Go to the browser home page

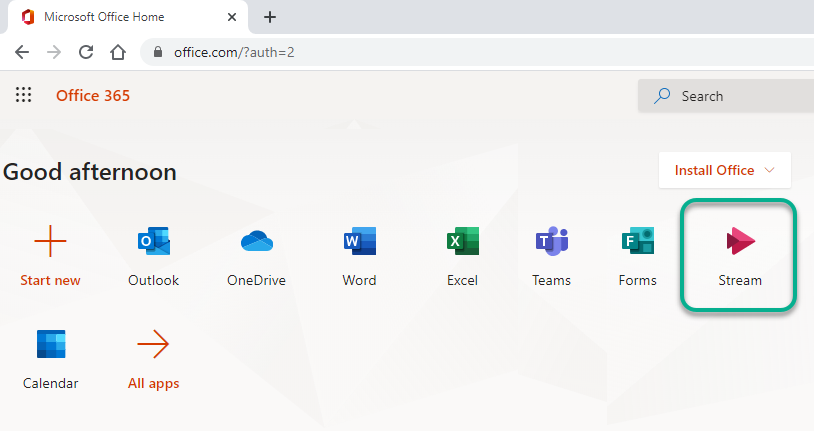click(118, 52)
